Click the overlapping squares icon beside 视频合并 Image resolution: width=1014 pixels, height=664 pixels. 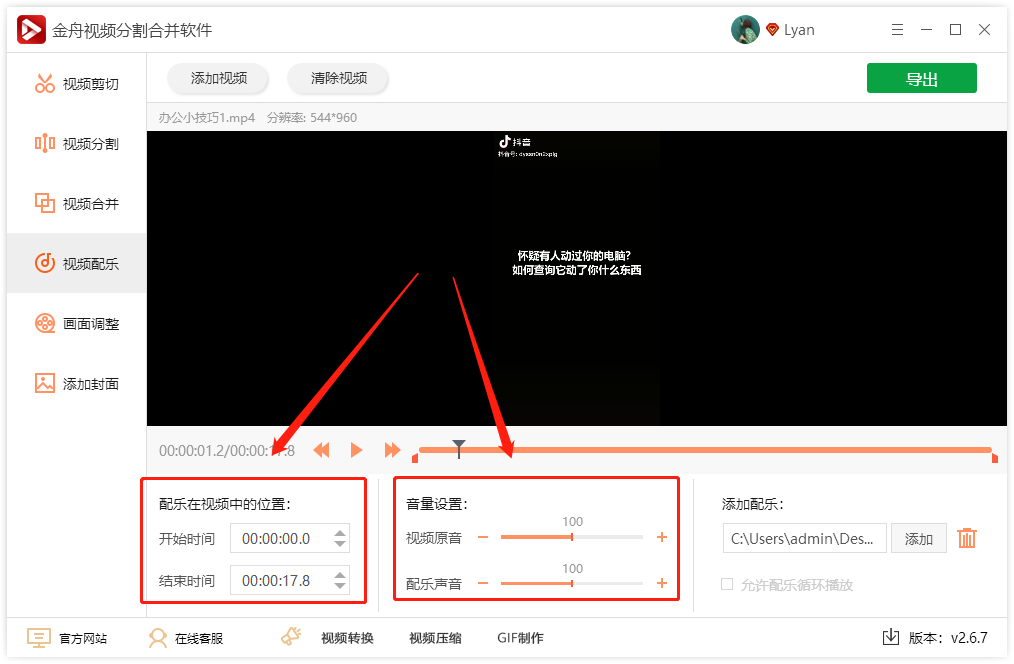coord(45,203)
